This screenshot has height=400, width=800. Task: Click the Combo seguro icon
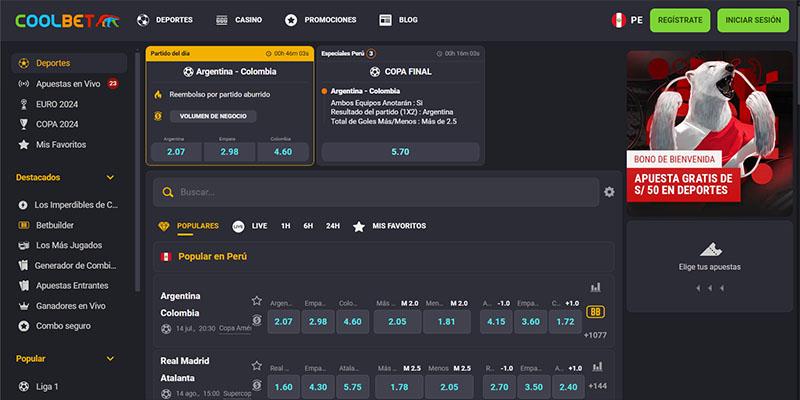[23, 326]
